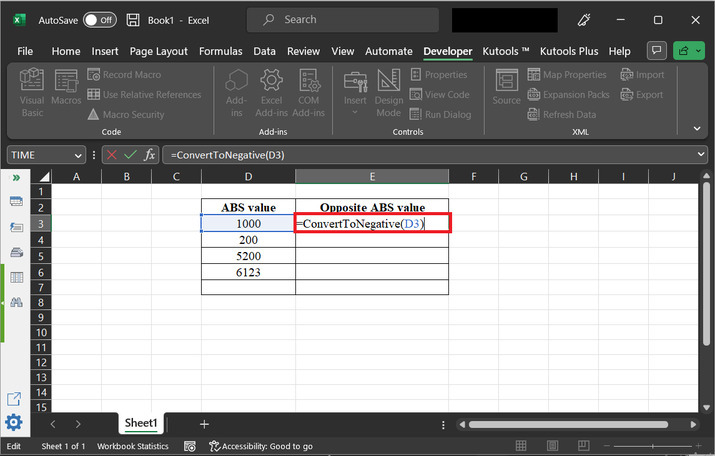The width and height of the screenshot is (715, 456).
Task: Open the Name Box dropdown
Action: click(78, 155)
